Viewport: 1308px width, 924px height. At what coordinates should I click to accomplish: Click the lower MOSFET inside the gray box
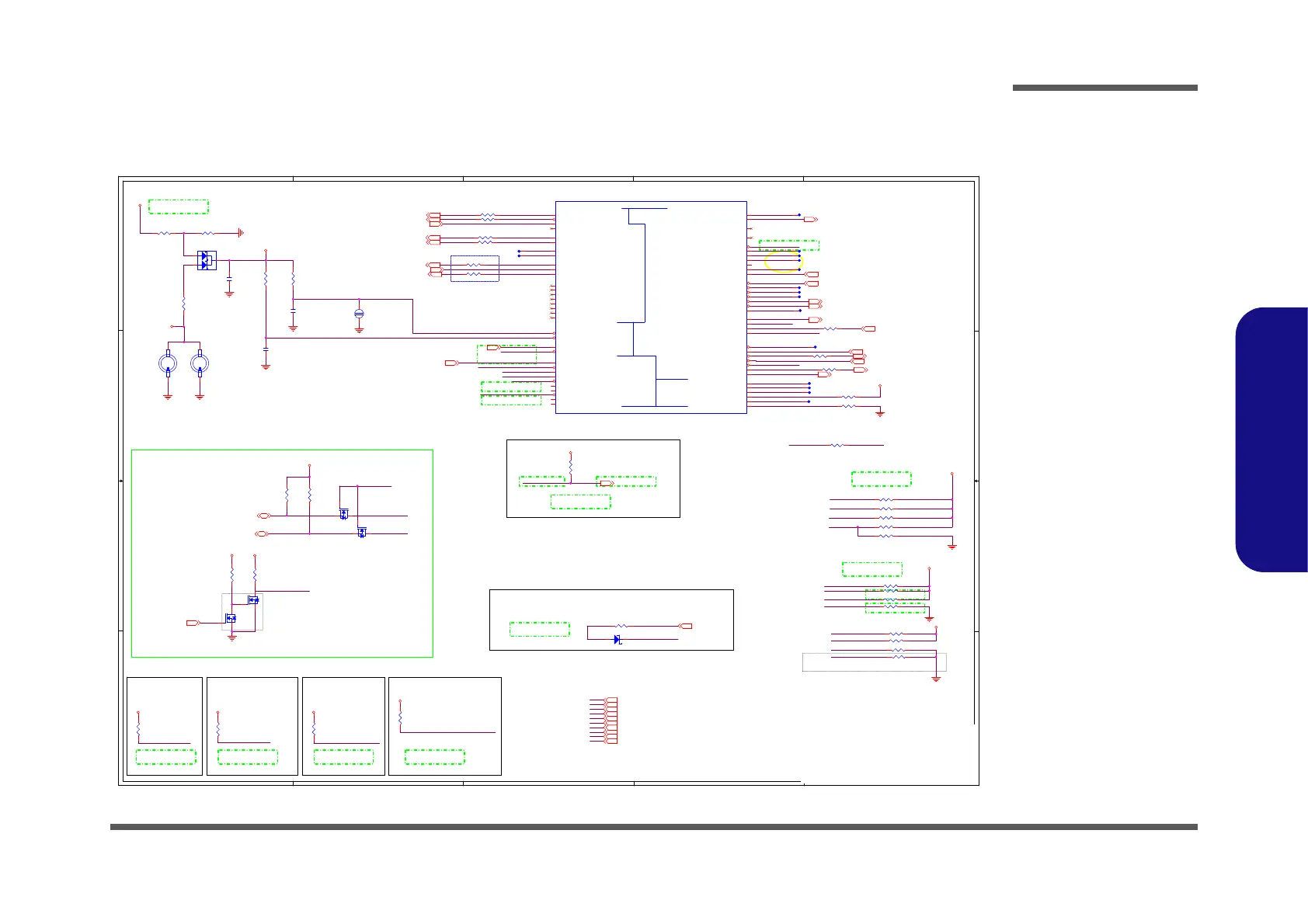tap(230, 619)
